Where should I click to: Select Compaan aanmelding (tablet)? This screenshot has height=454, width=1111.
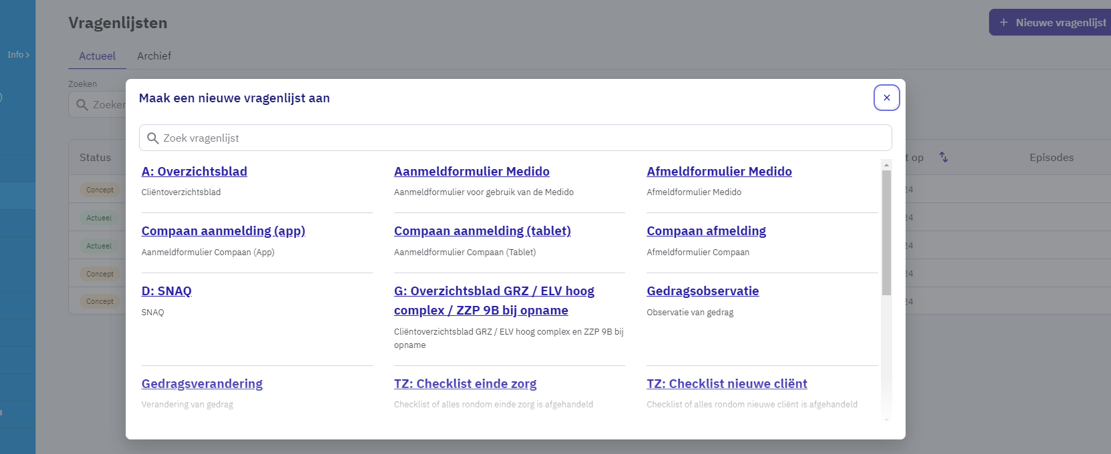483,231
